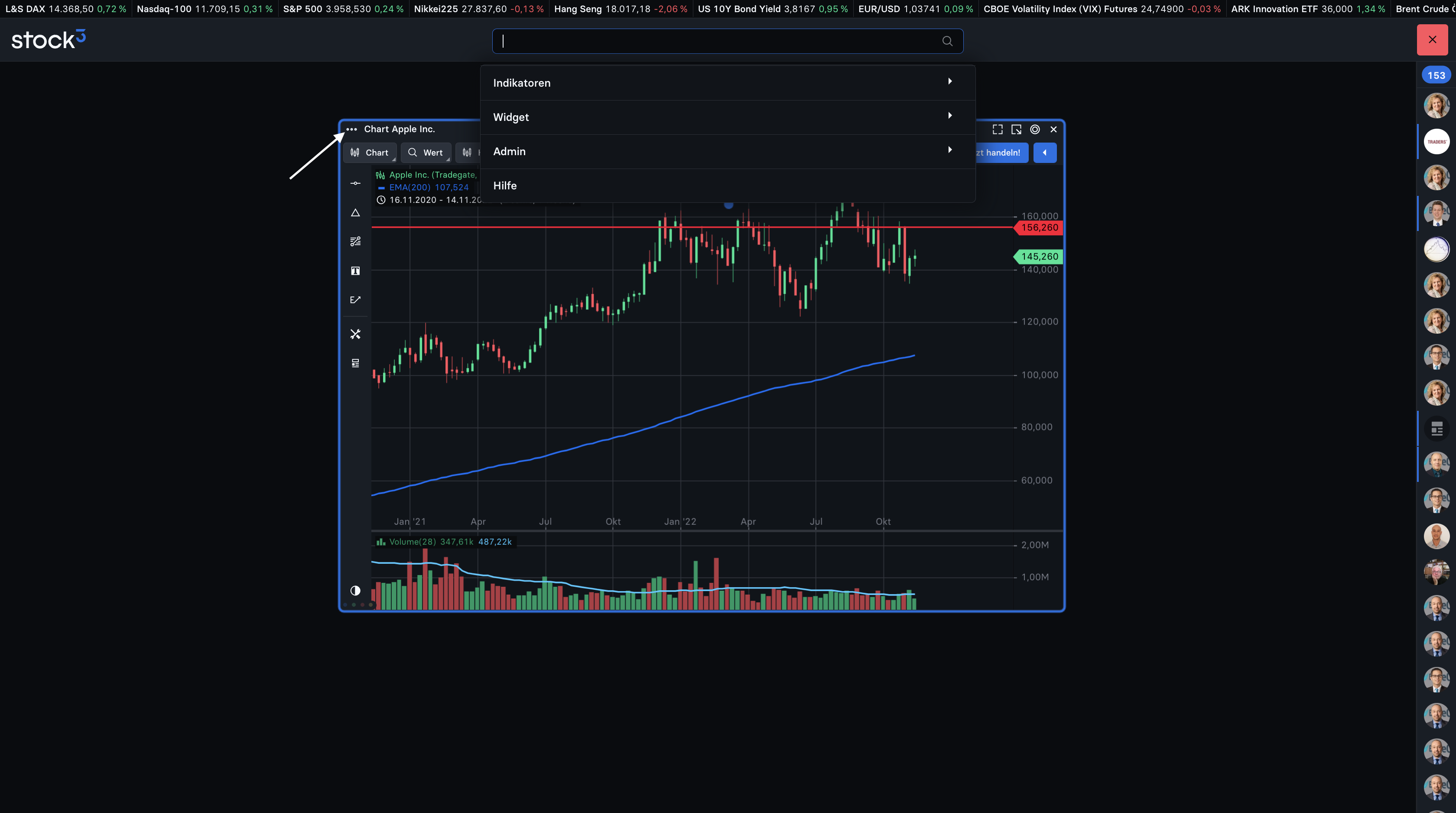Screen dimensions: 1456x813
Task: Select the Widget menu entry
Action: pyautogui.click(x=728, y=117)
